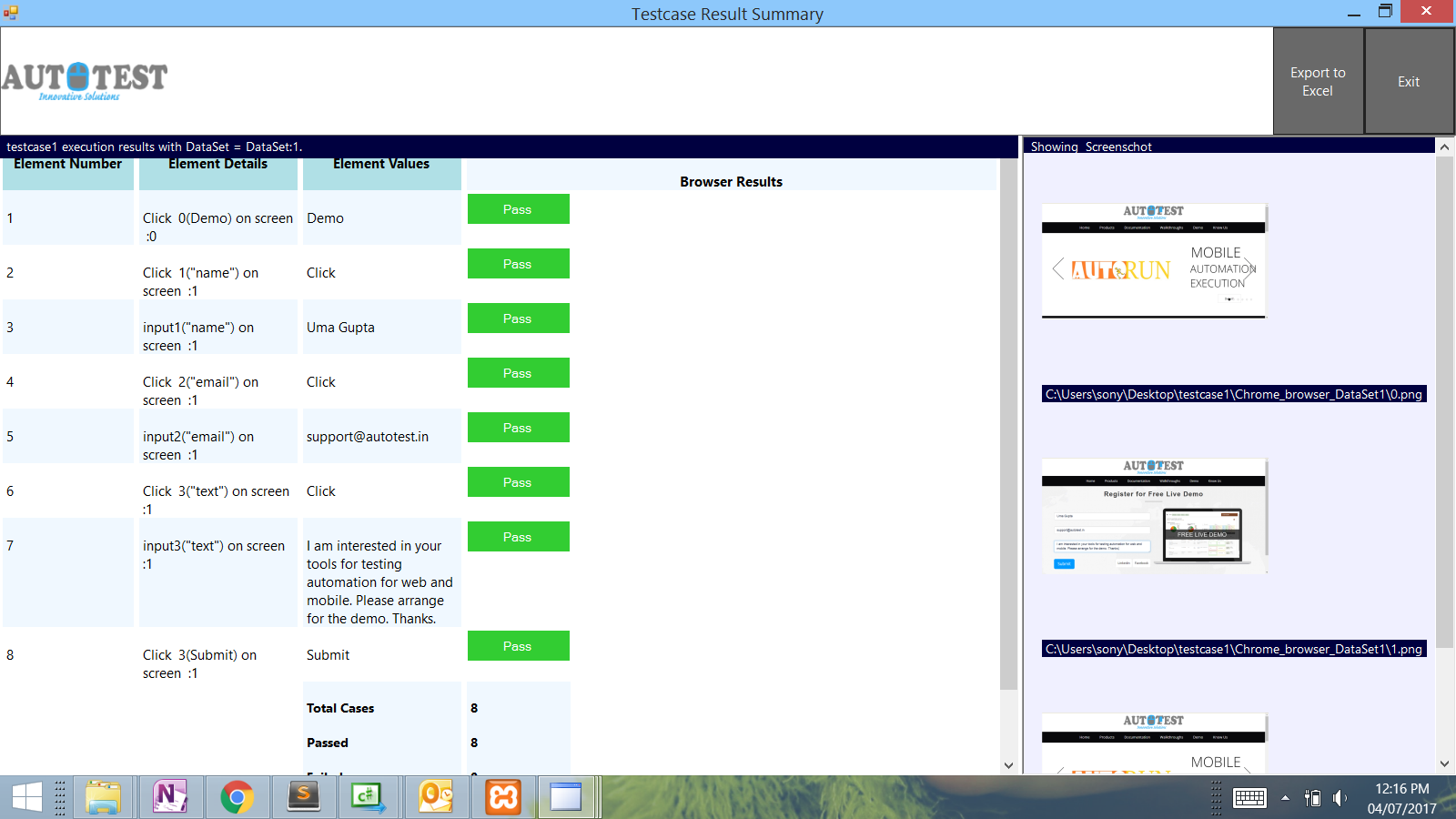Viewport: 1456px width, 819px height.
Task: Open File Explorer from the taskbar
Action: [x=103, y=798]
